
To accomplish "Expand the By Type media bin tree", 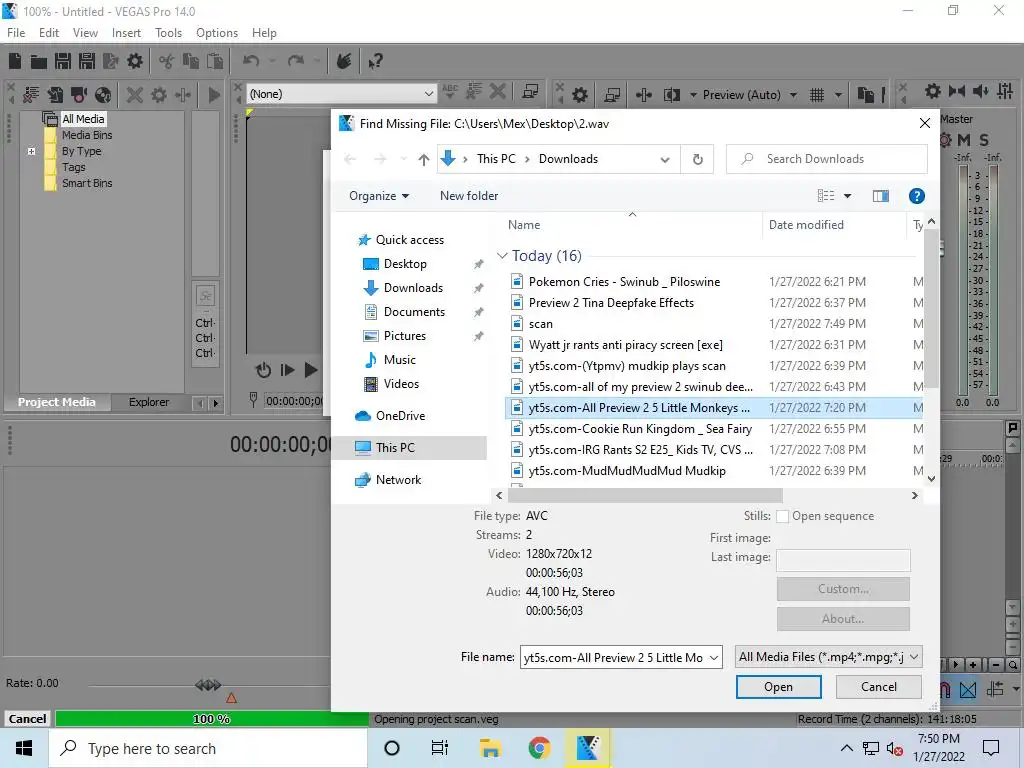I will [x=31, y=152].
